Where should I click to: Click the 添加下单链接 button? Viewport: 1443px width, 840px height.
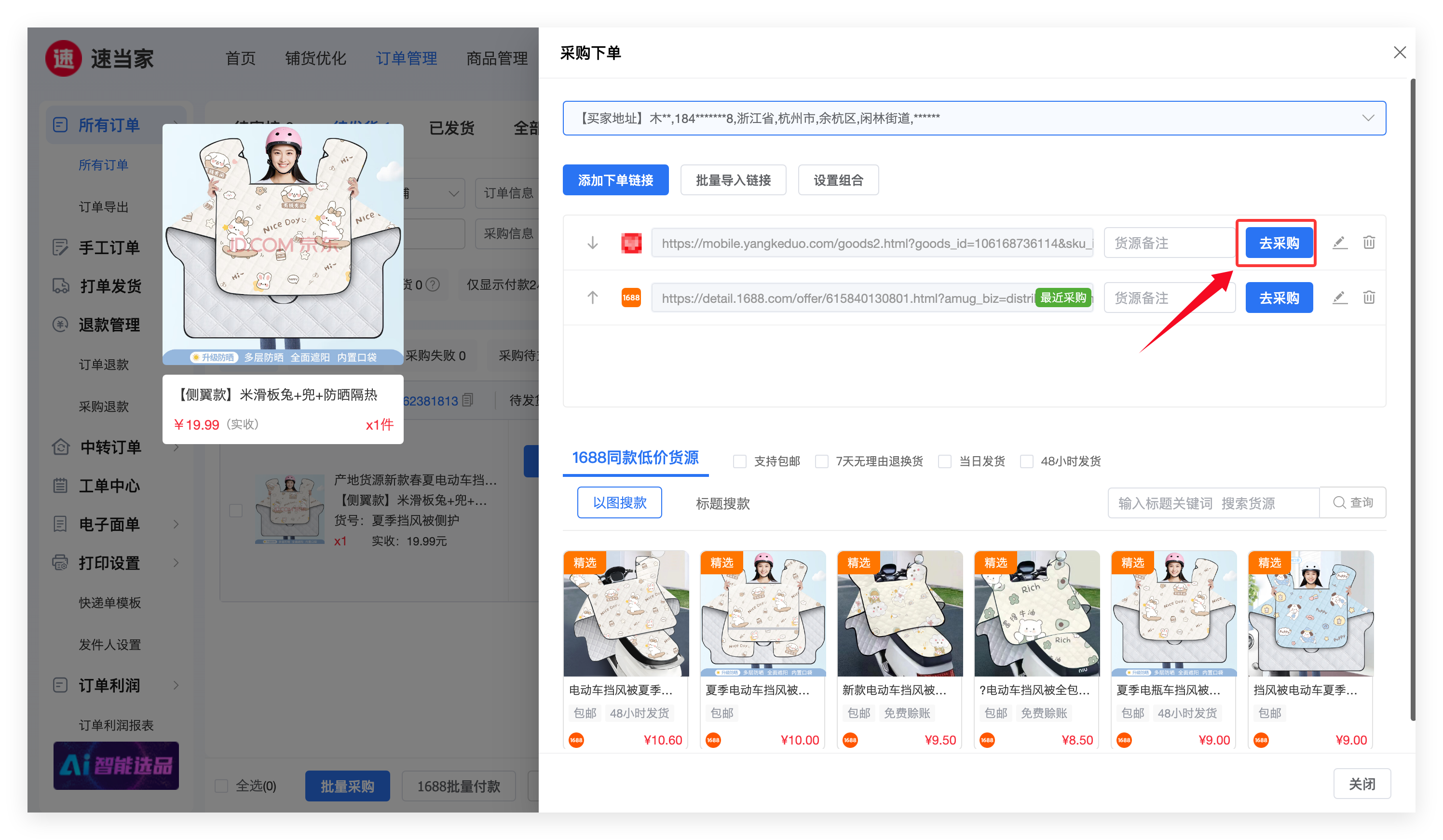tap(615, 180)
